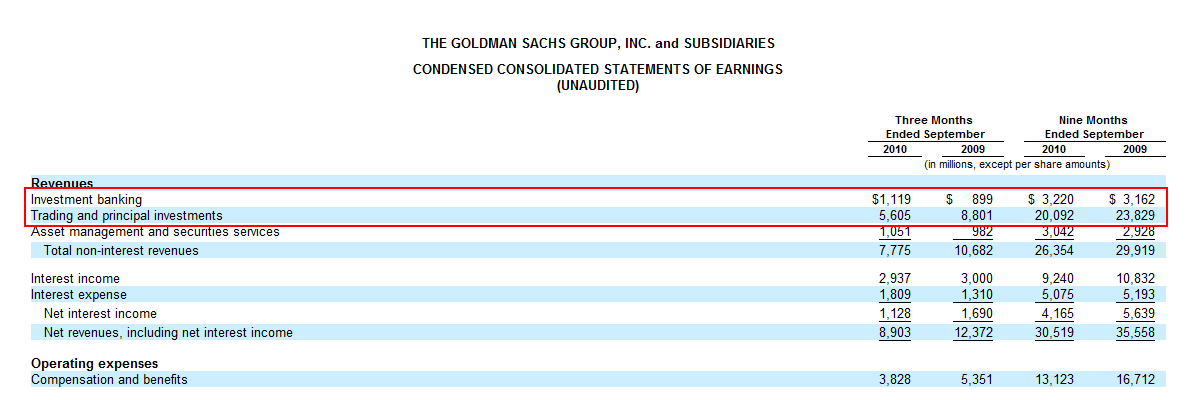Click the Three Months Ended September header

[x=933, y=127]
